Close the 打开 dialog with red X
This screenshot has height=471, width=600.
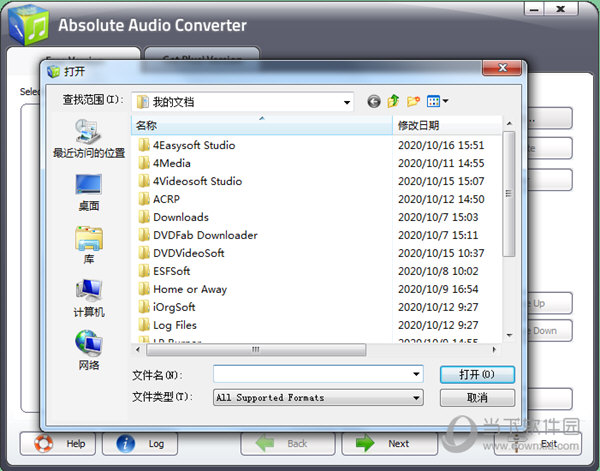(x=502, y=68)
